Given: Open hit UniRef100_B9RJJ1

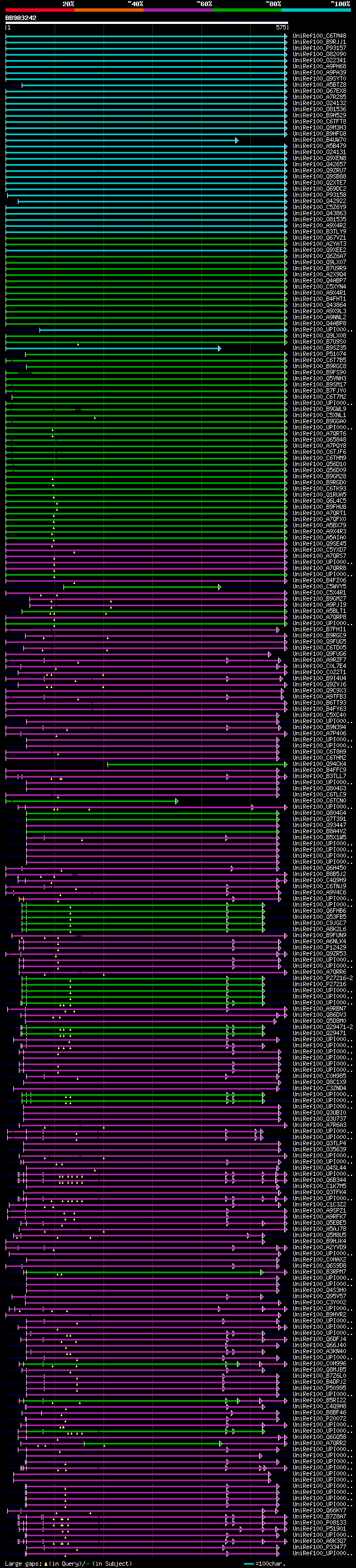Looking at the screenshot, I should pyautogui.click(x=319, y=42).
